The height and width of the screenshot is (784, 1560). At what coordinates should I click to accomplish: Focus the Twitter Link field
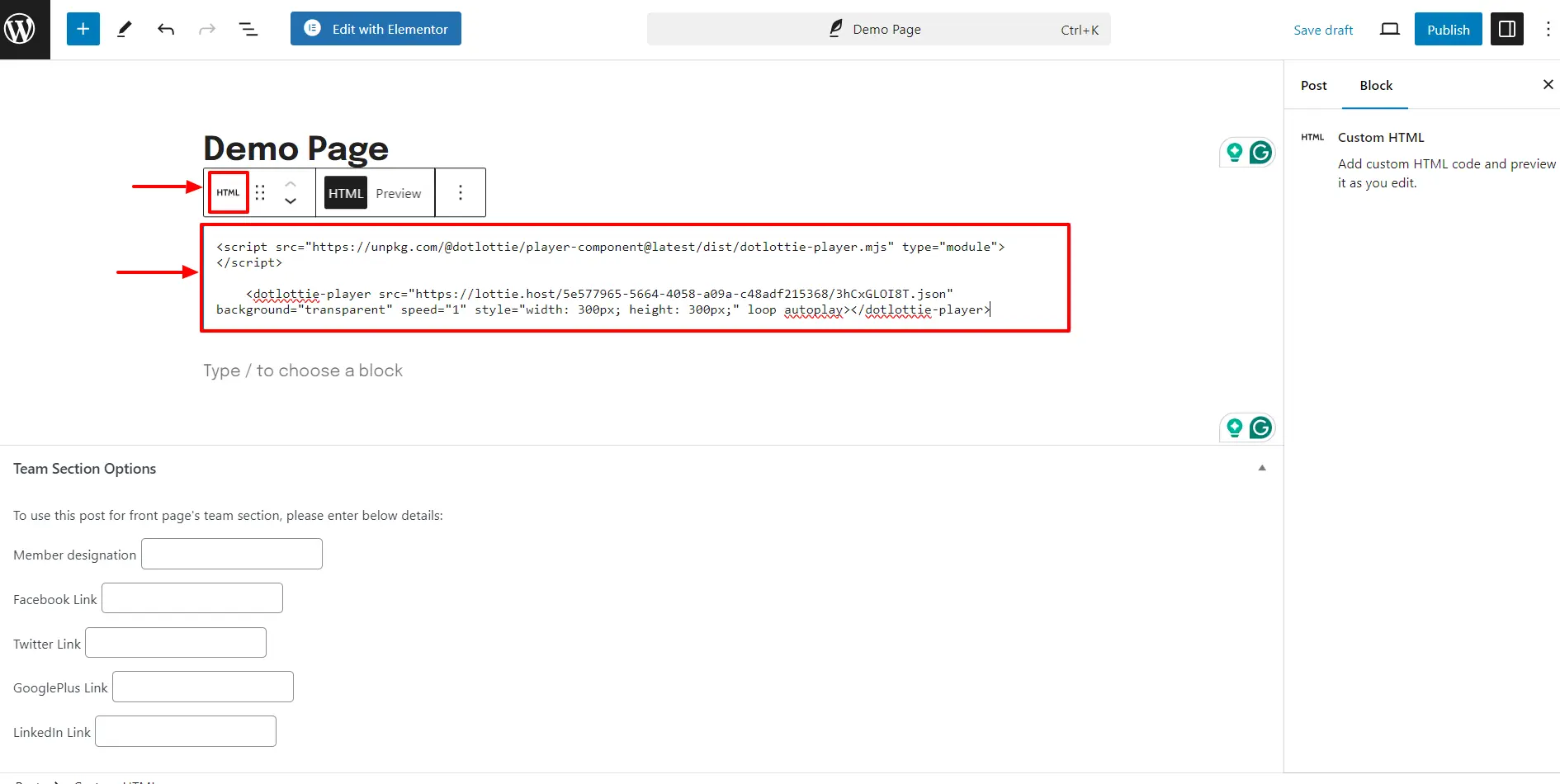[x=176, y=643]
